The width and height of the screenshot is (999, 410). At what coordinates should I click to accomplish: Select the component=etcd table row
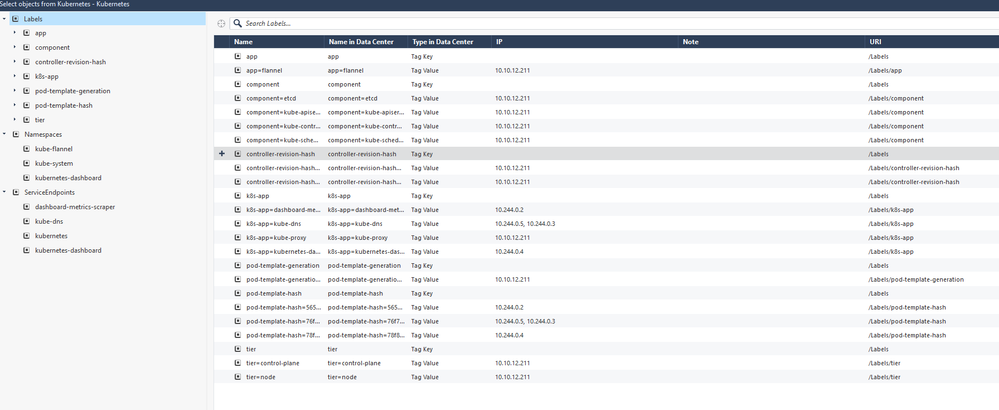coord(270,99)
